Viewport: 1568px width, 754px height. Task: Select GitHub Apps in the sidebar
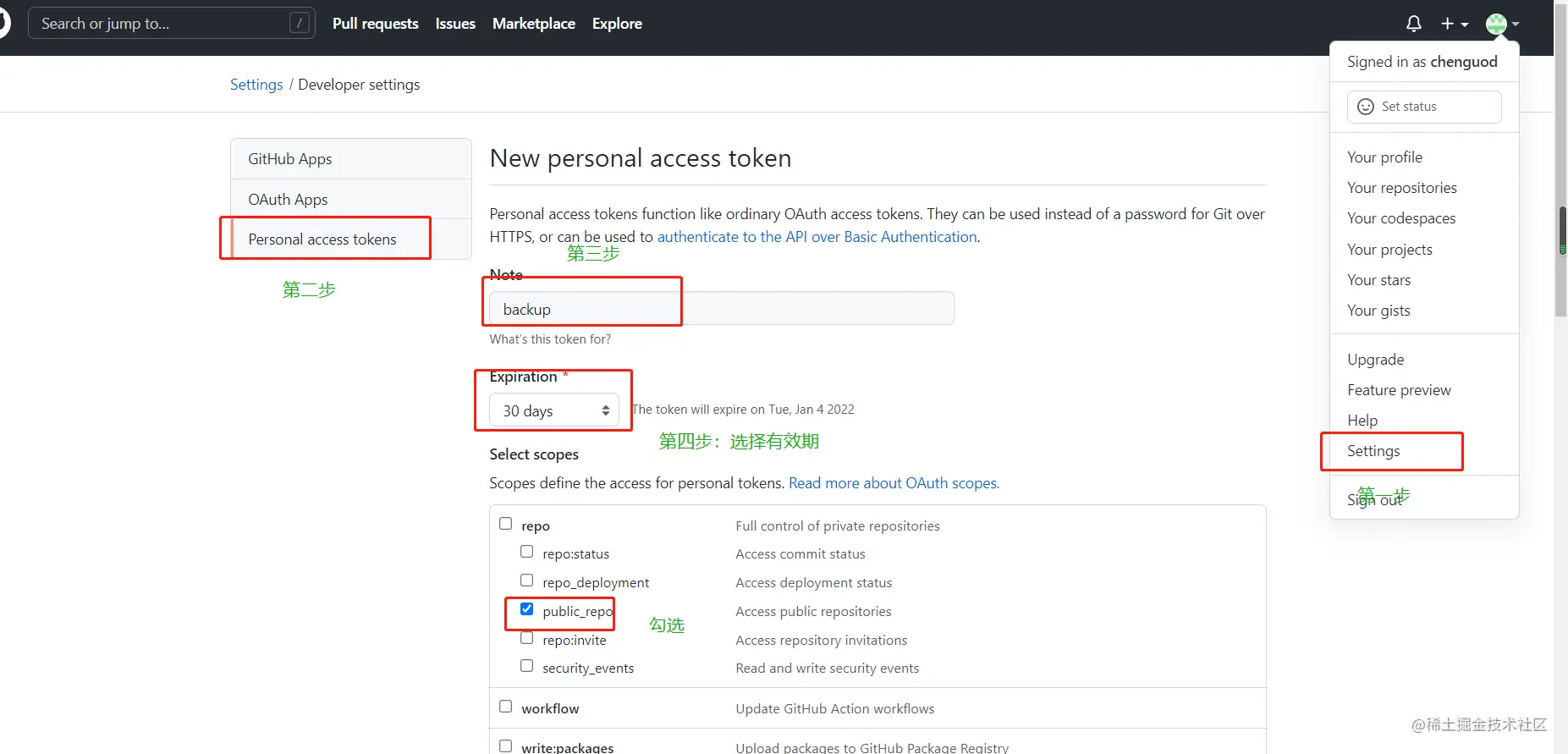pyautogui.click(x=351, y=159)
